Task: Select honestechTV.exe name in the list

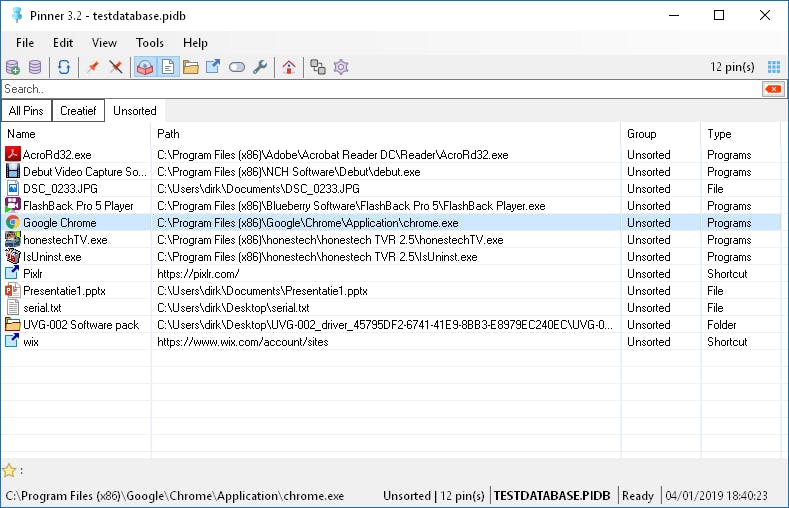Action: pos(65,240)
